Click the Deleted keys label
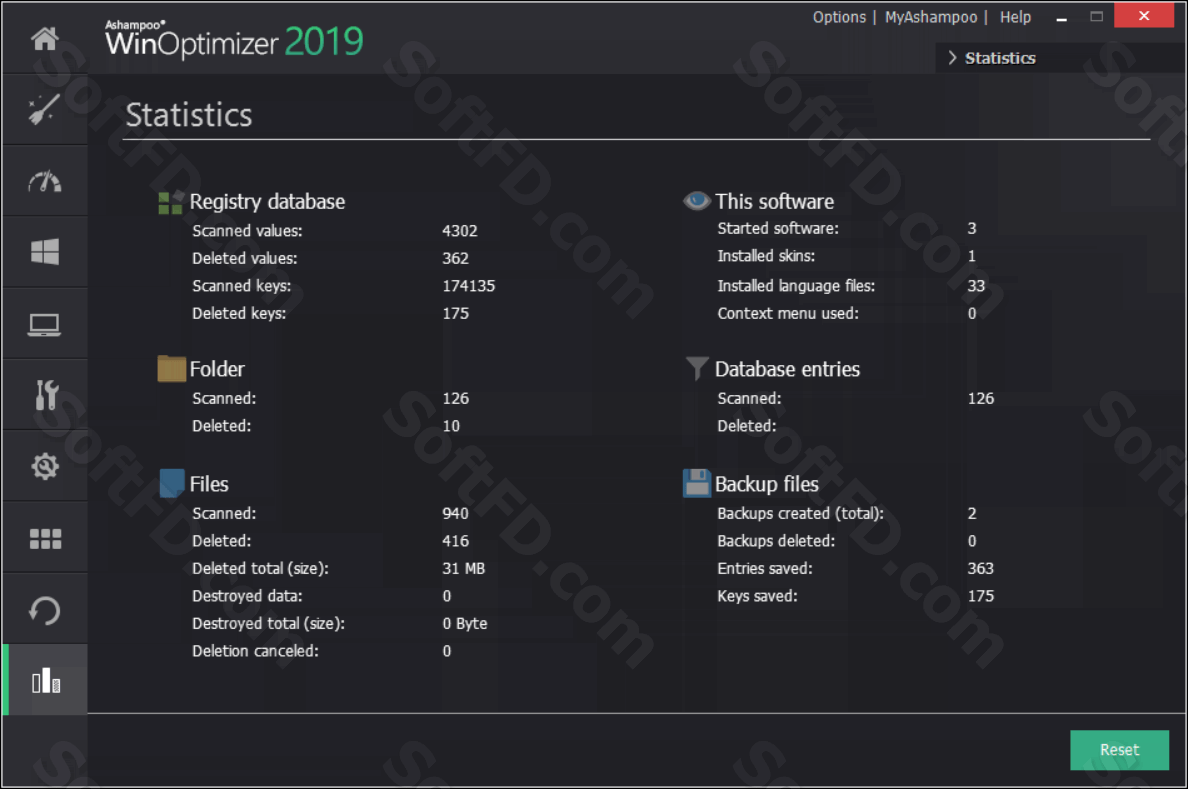Screen dimensions: 1188x789 (239, 313)
